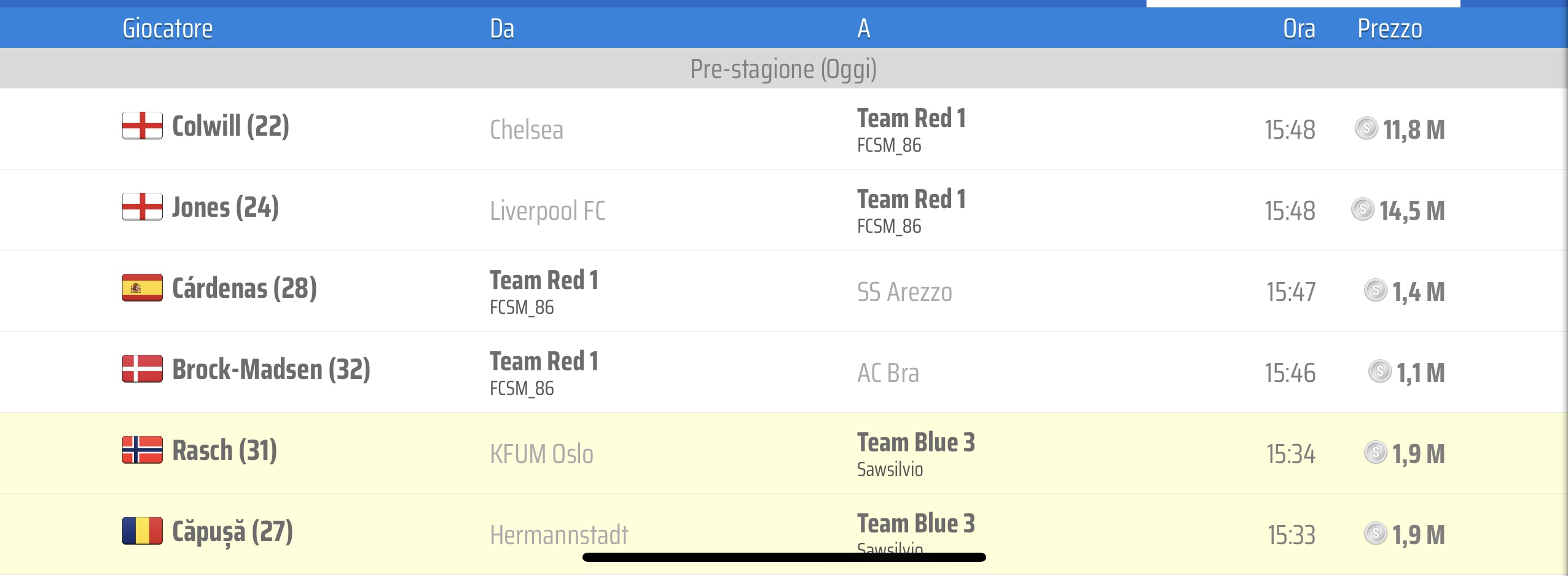Click Norway flag icon beside Rasch
This screenshot has width=1568, height=576.
[142, 450]
